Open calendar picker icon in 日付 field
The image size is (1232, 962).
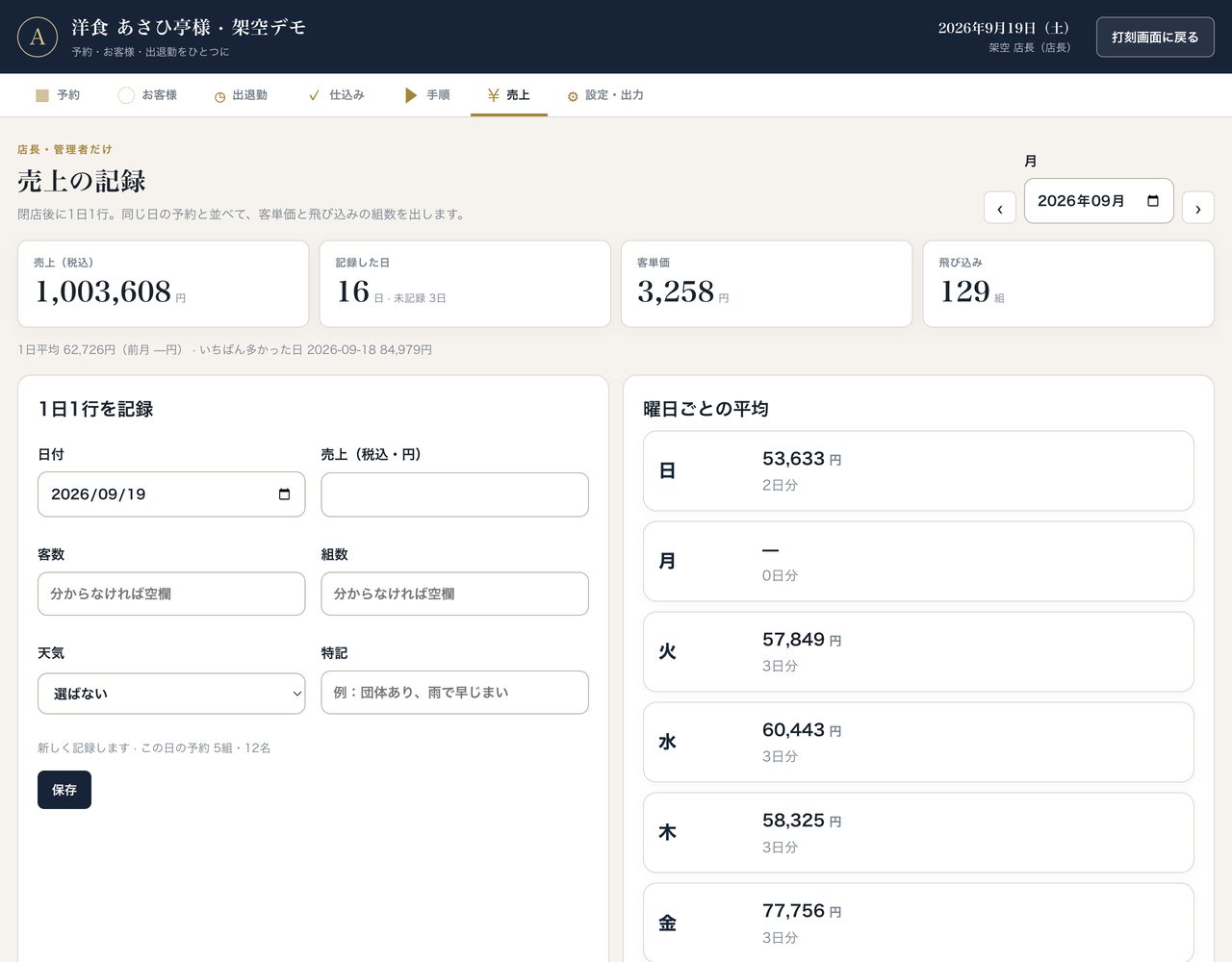tap(284, 494)
